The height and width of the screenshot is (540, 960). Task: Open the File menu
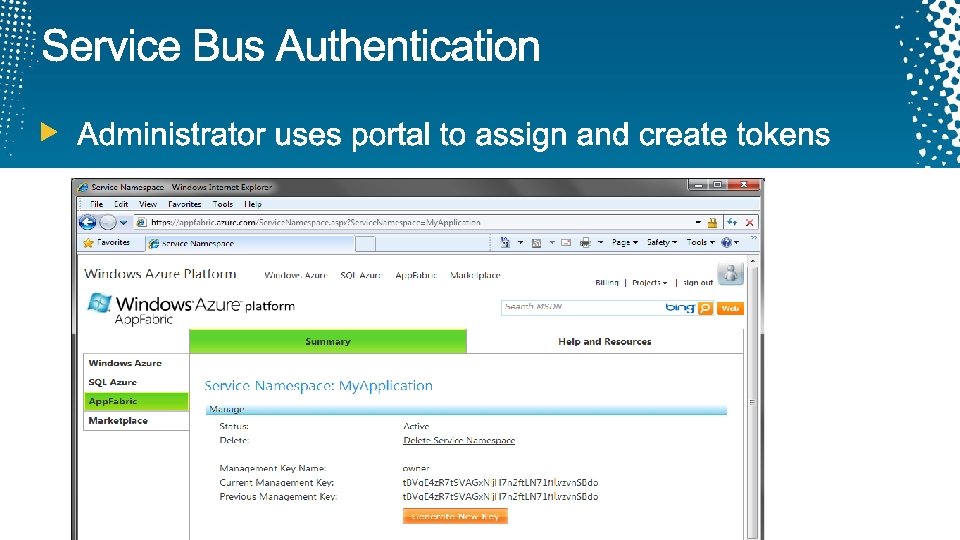tap(96, 204)
